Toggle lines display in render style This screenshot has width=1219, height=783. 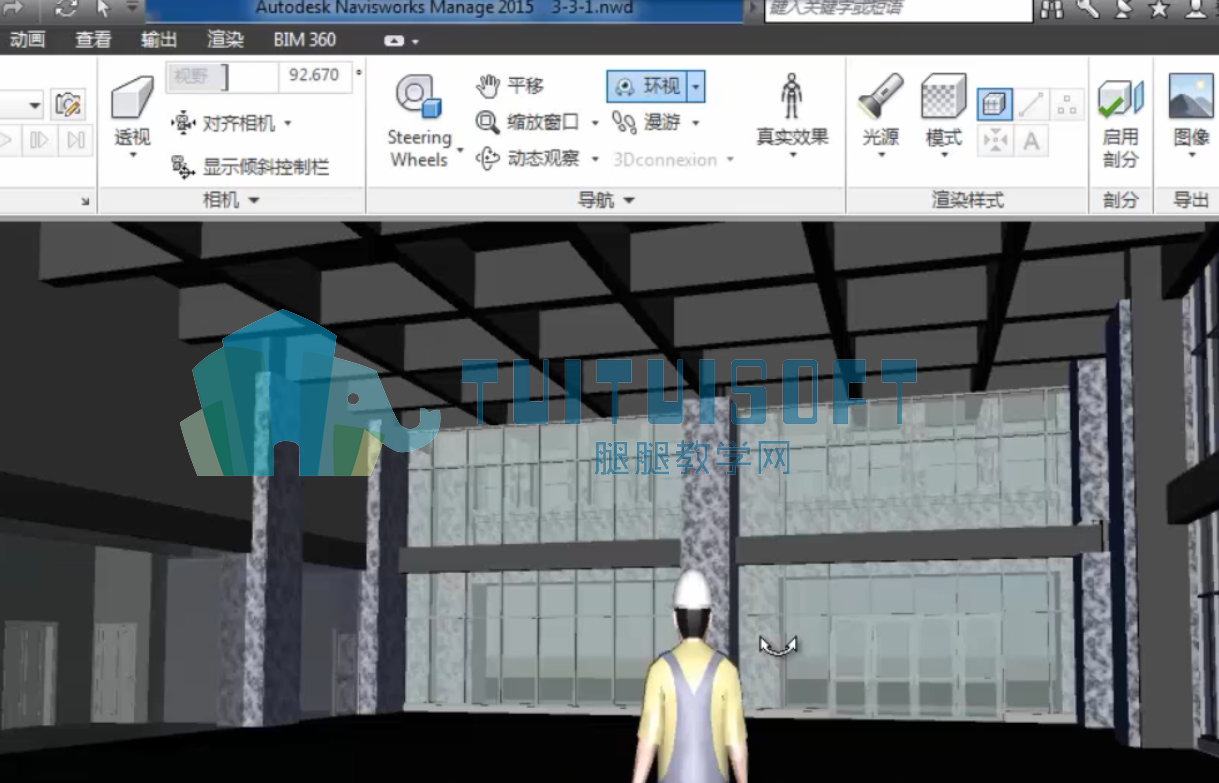tap(1032, 105)
